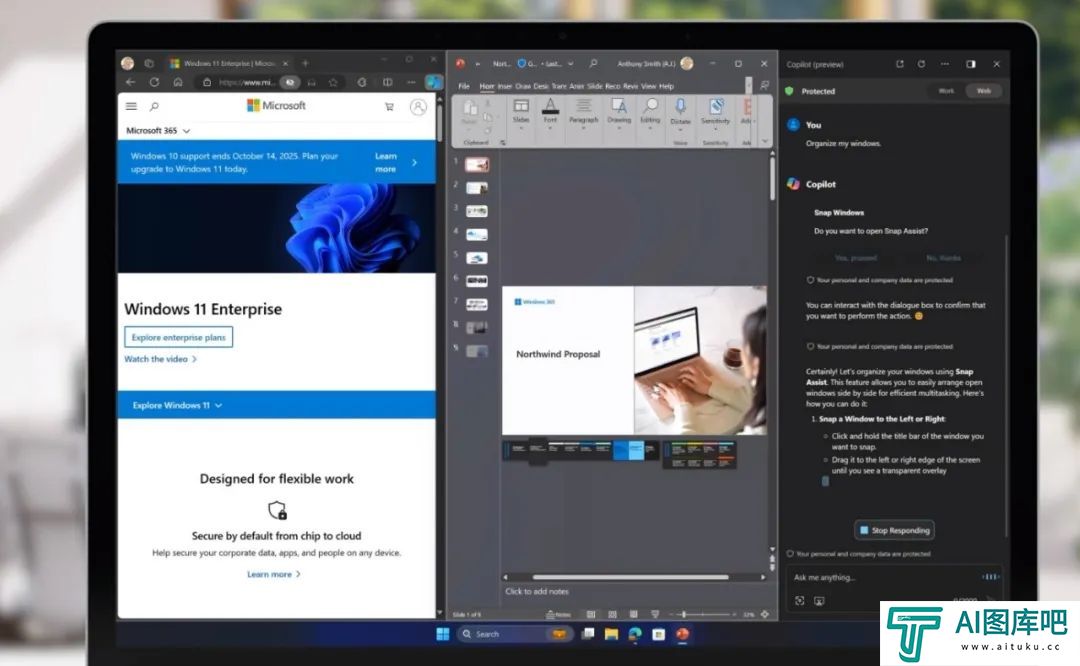Open the Edge home page button
This screenshot has height=666, width=1080.
[x=178, y=82]
